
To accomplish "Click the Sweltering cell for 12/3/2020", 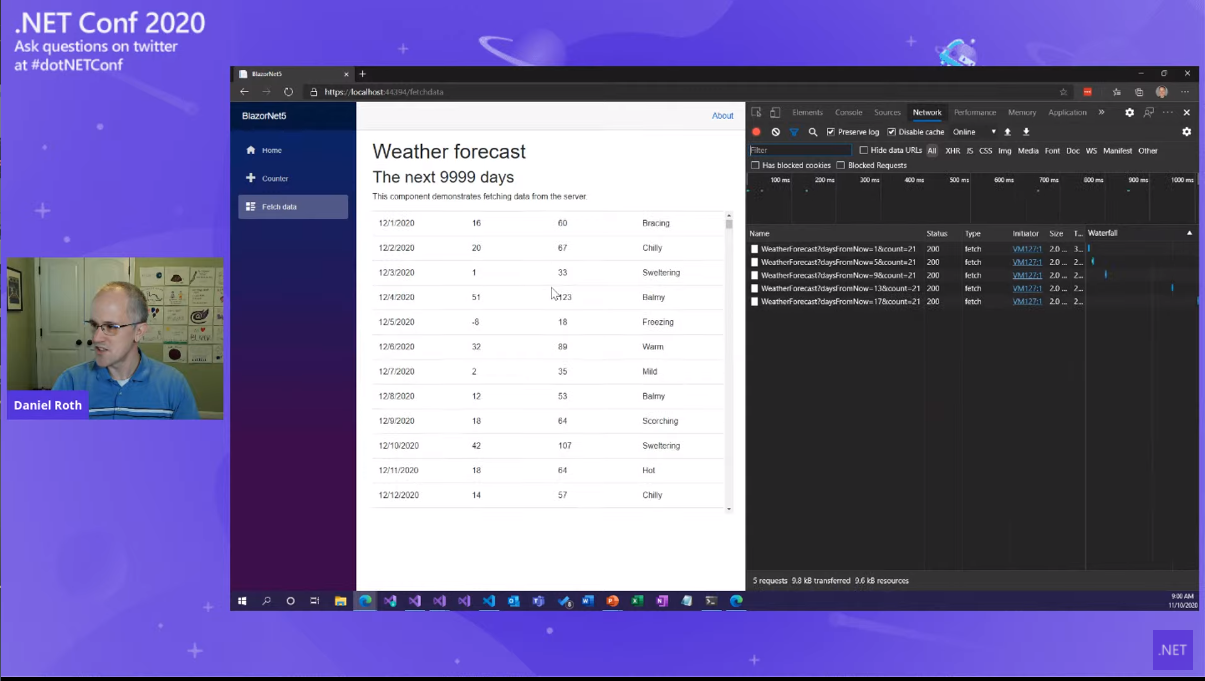I will 661,273.
